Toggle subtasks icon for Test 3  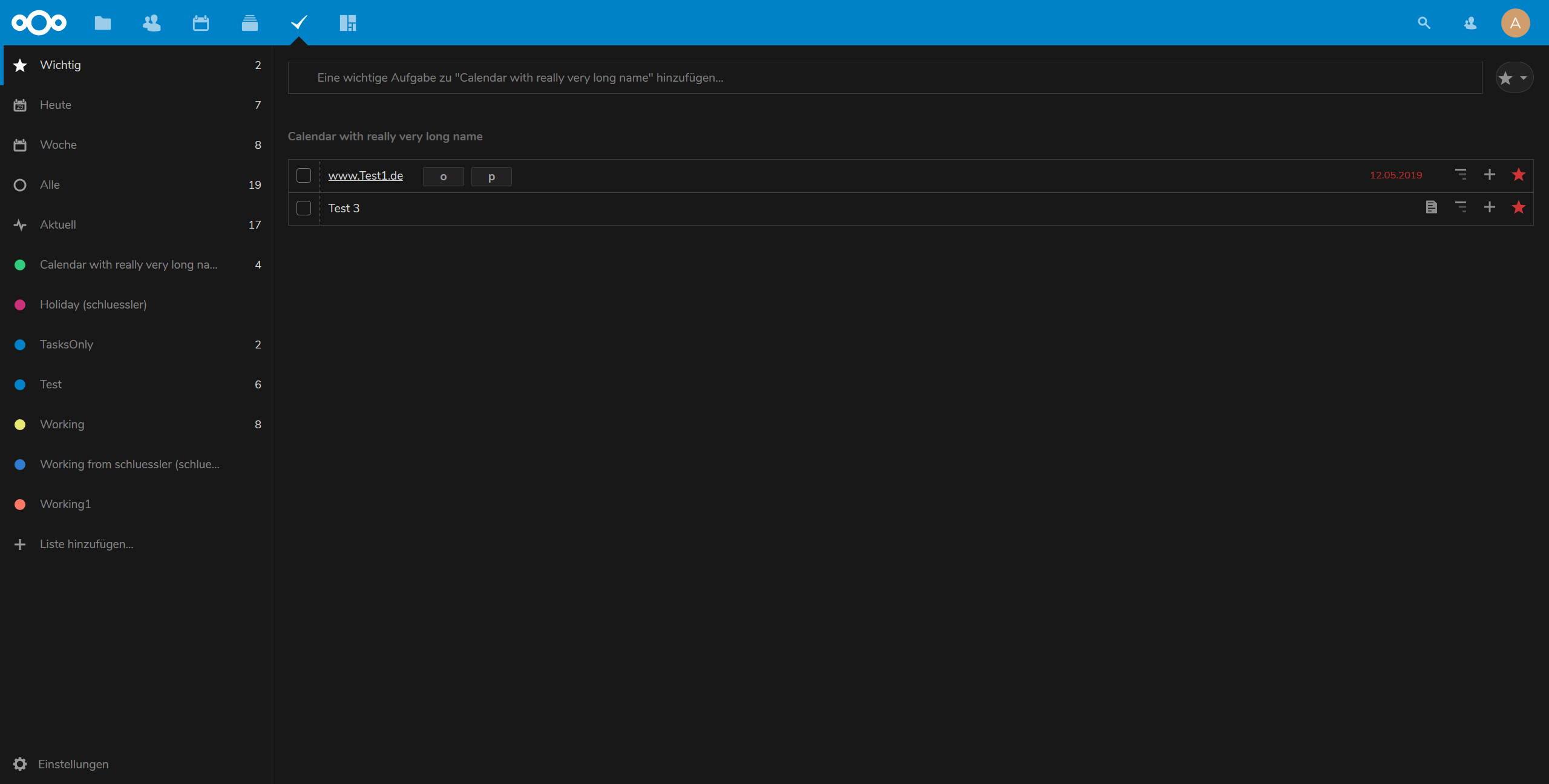[x=1461, y=207]
